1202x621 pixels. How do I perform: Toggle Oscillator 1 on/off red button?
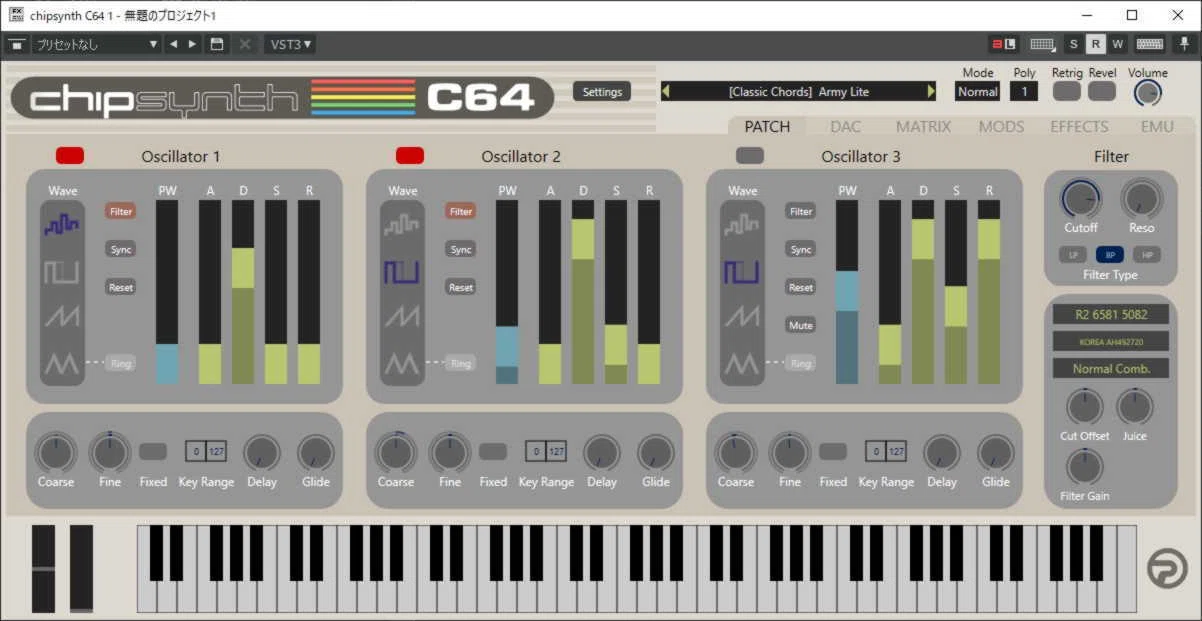(70, 155)
